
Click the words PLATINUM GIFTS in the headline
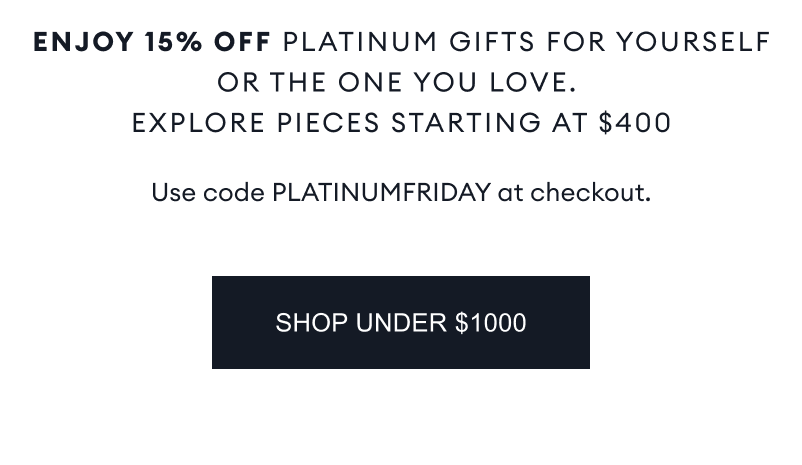[x=409, y=42]
